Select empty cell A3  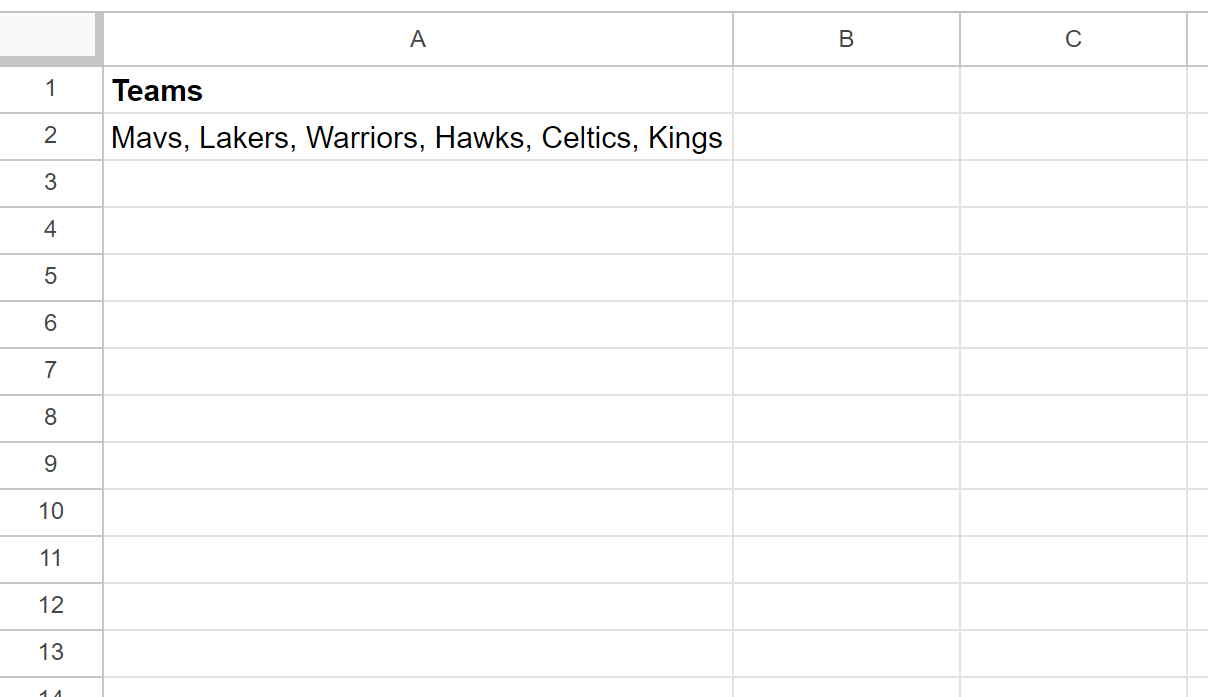click(x=417, y=183)
